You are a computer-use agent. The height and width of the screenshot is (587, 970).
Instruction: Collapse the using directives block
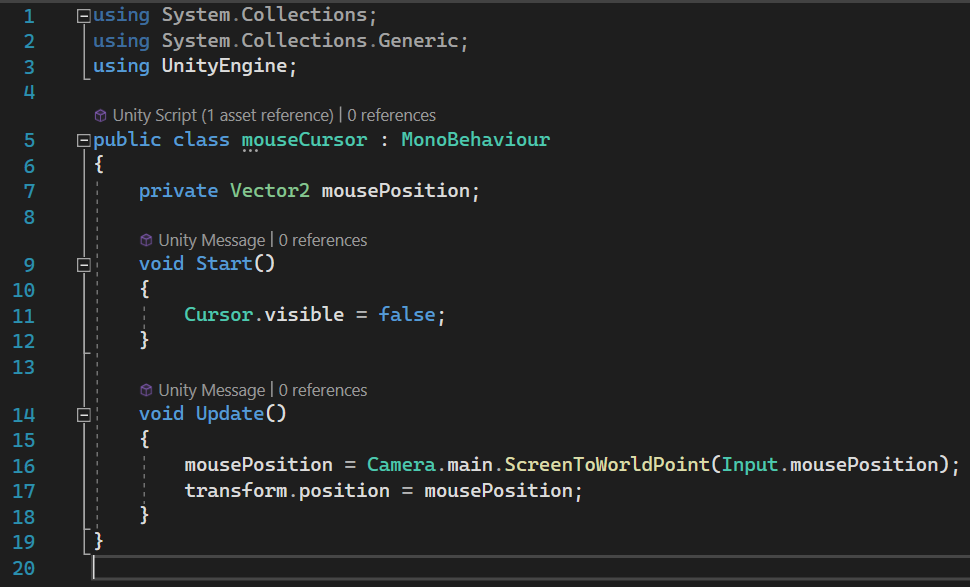84,17
